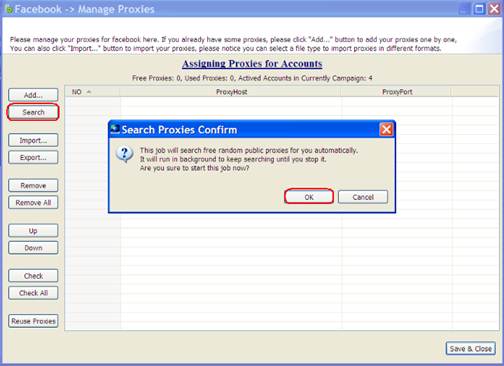
Task: Move the proxy up with the Up button
Action: click(33, 231)
